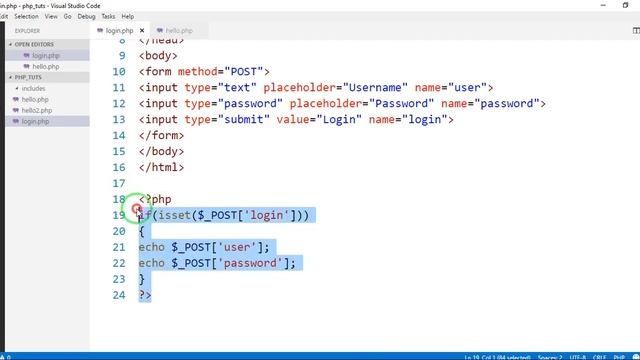Viewport: 640px width, 360px height.
Task: Minimize the Visual Studio Code window
Action: click(603, 5)
